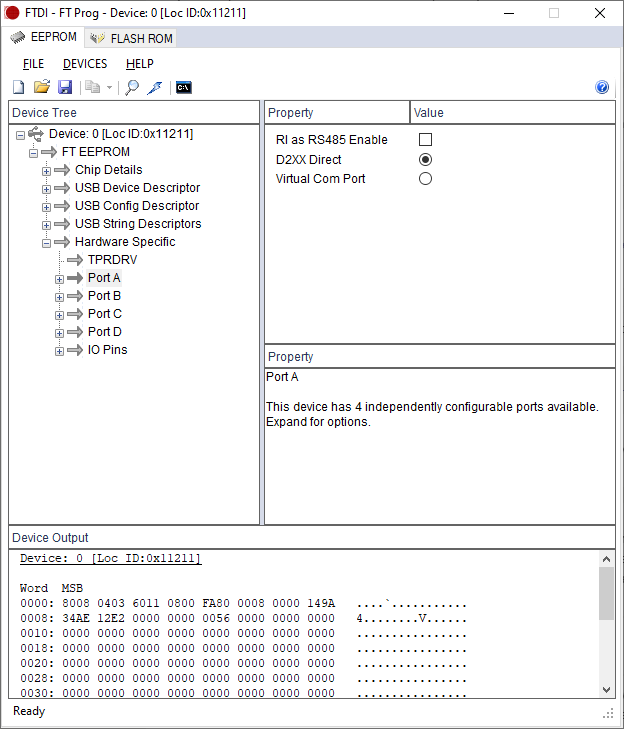Click the New template toolbar icon
The height and width of the screenshot is (729, 624).
point(18,88)
